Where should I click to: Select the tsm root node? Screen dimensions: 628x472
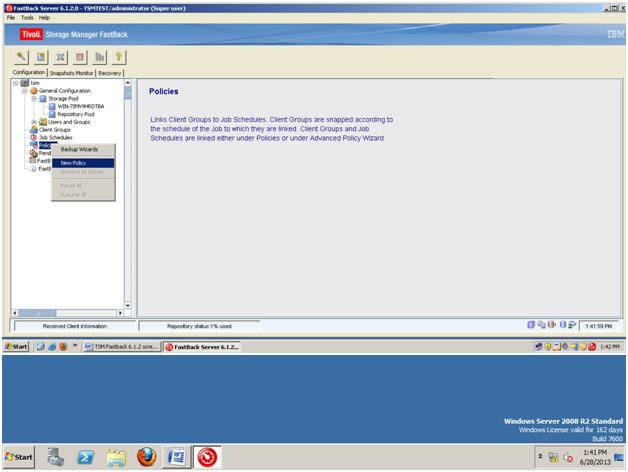point(35,83)
